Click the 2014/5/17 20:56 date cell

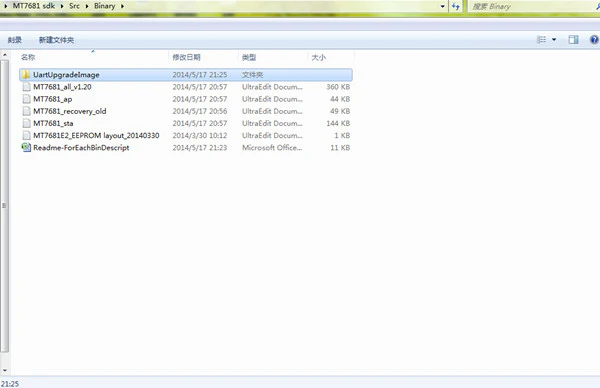[x=200, y=111]
